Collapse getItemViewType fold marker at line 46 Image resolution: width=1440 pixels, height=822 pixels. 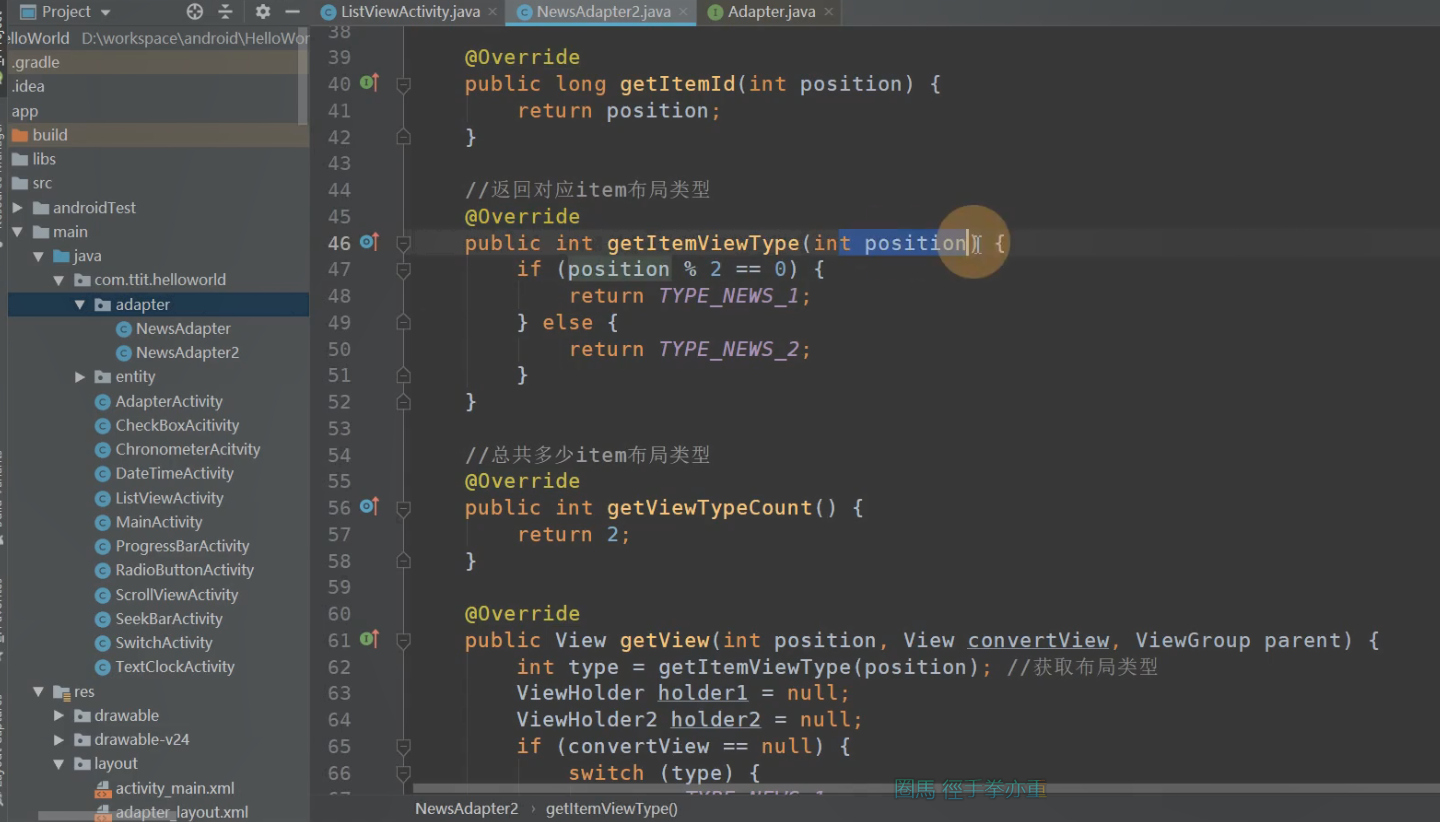[x=403, y=243]
